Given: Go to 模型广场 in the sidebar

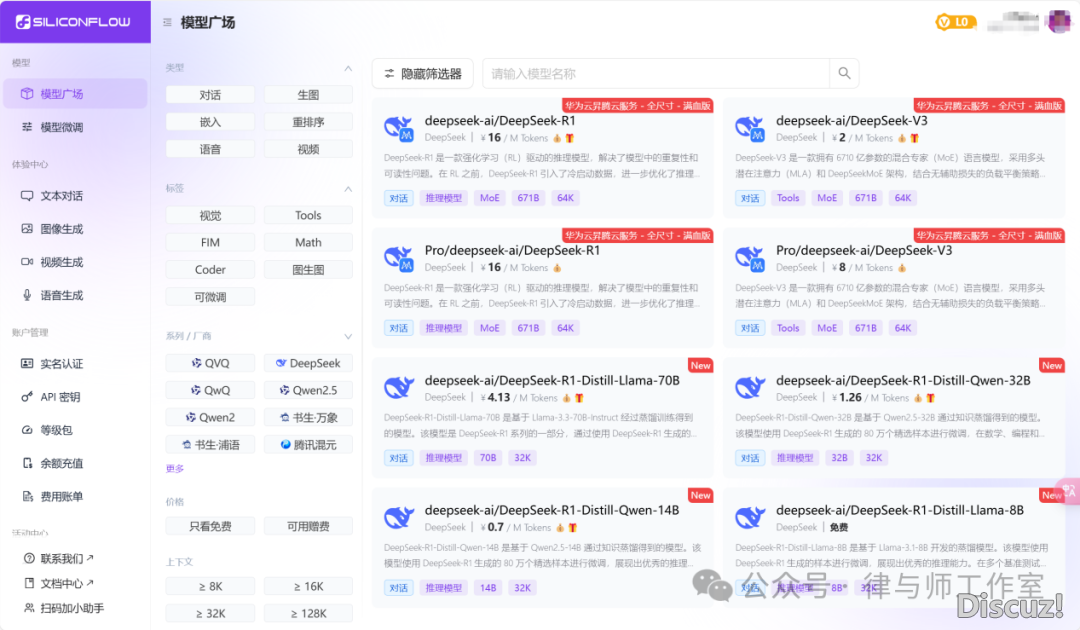Looking at the screenshot, I should pos(75,94).
